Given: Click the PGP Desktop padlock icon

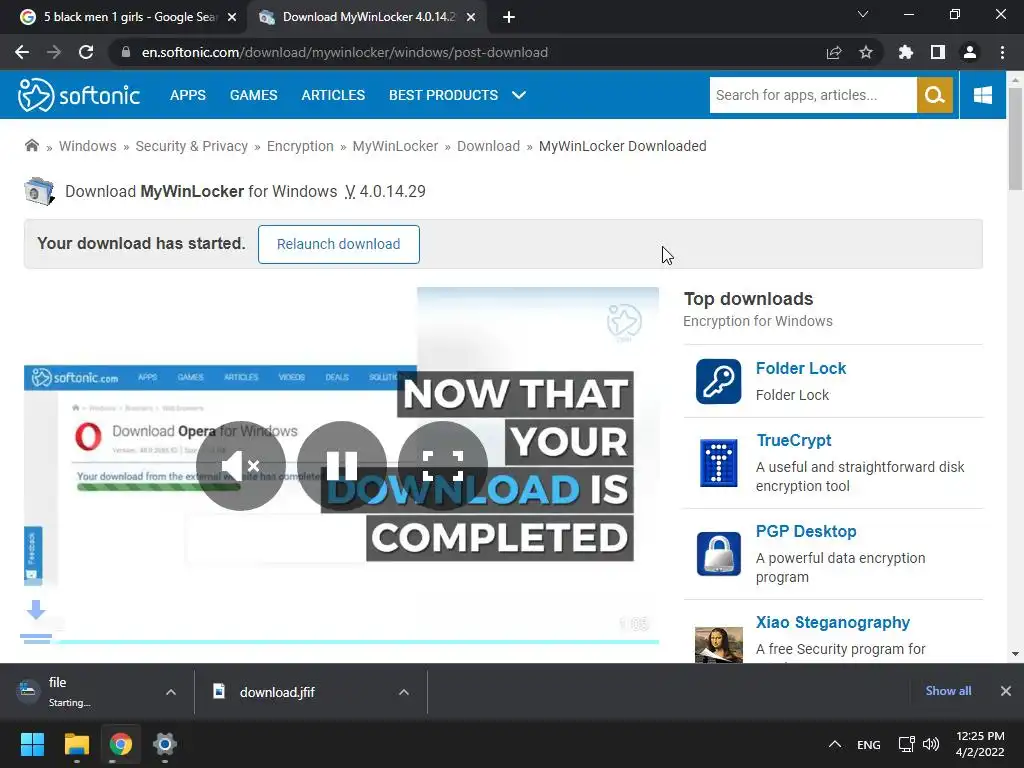Looking at the screenshot, I should (718, 554).
